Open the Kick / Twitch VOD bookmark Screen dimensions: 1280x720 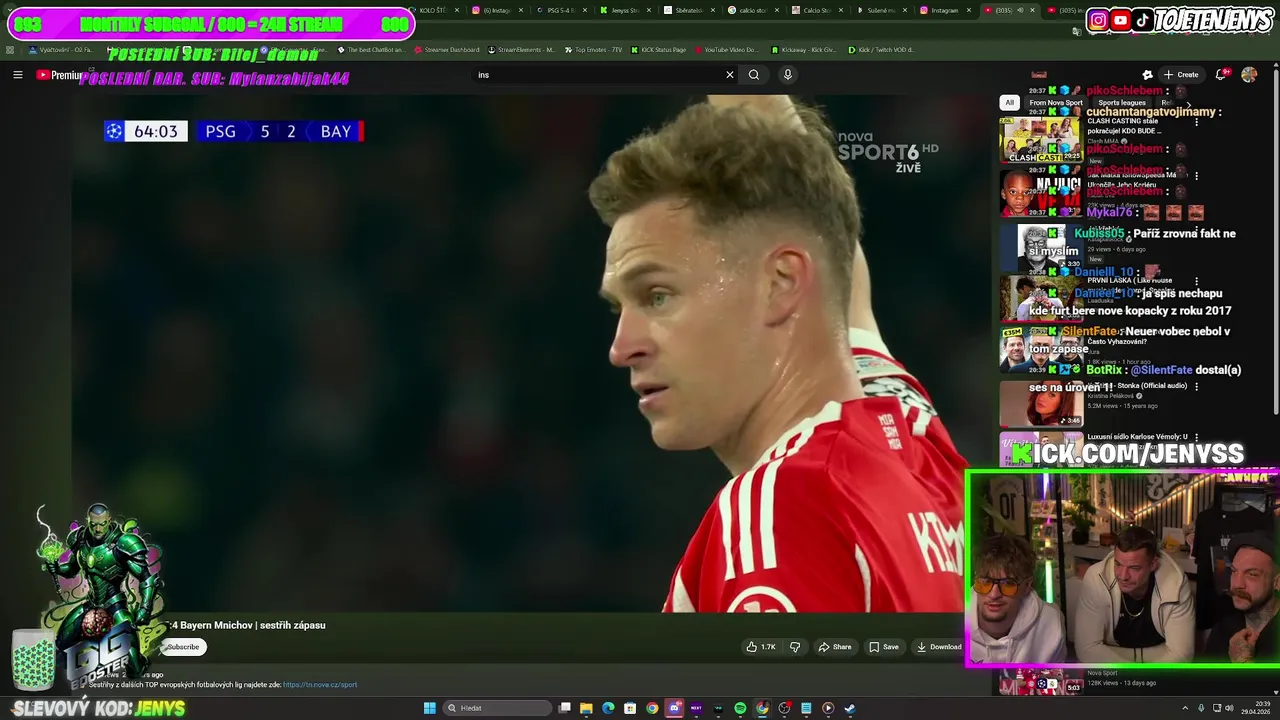point(881,49)
